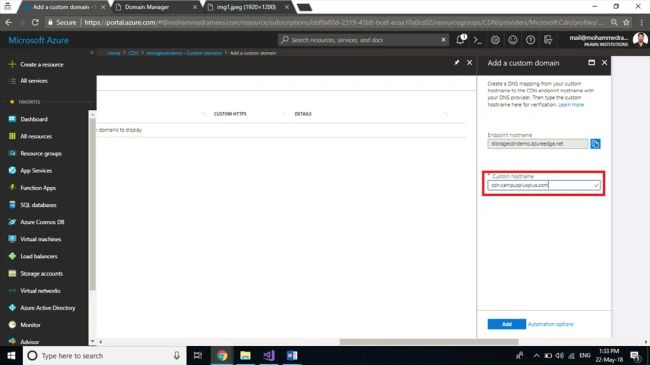The height and width of the screenshot is (365, 650).
Task: Open the help question mark menu
Action: click(530, 40)
